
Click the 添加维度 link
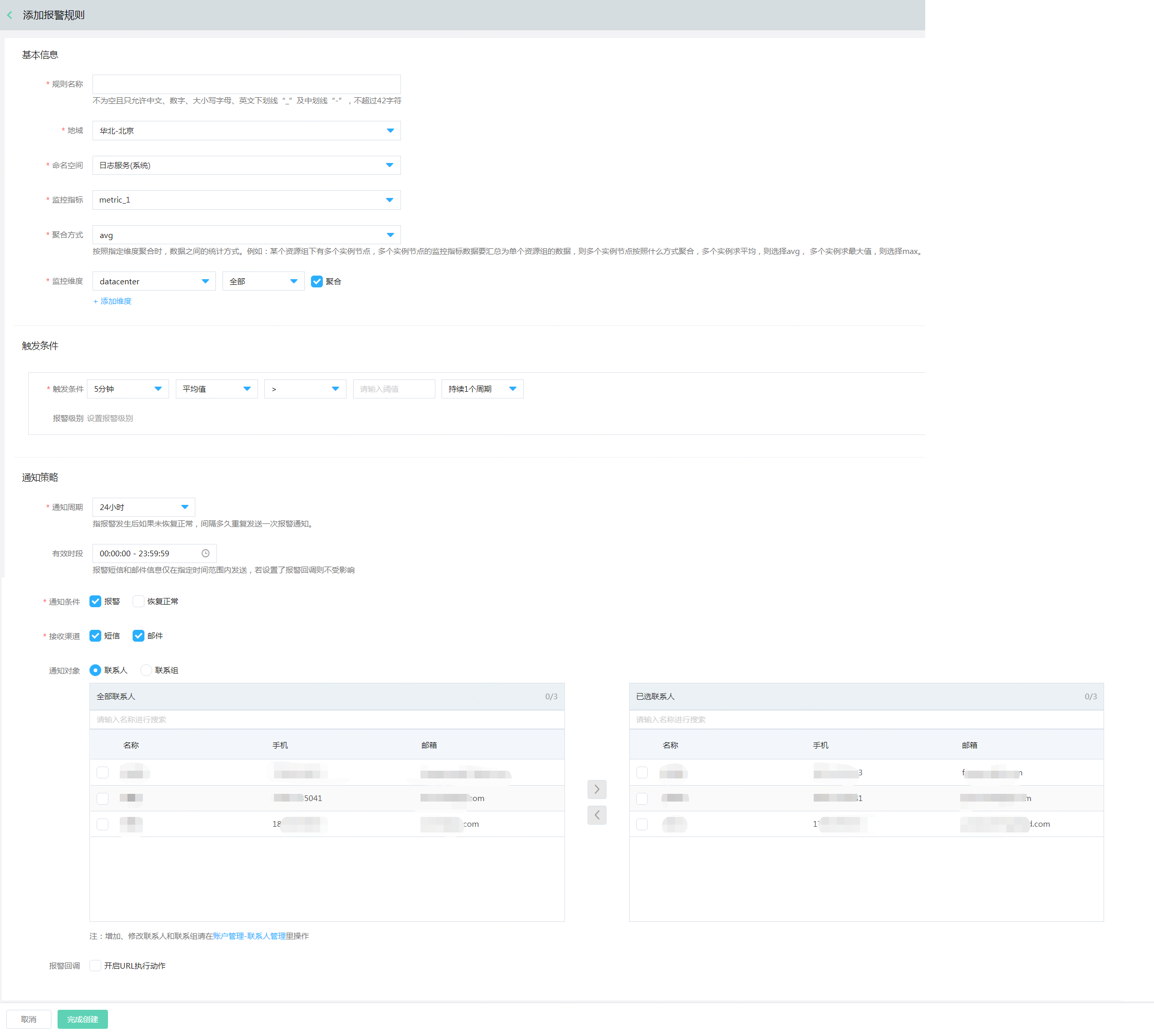[x=113, y=301]
